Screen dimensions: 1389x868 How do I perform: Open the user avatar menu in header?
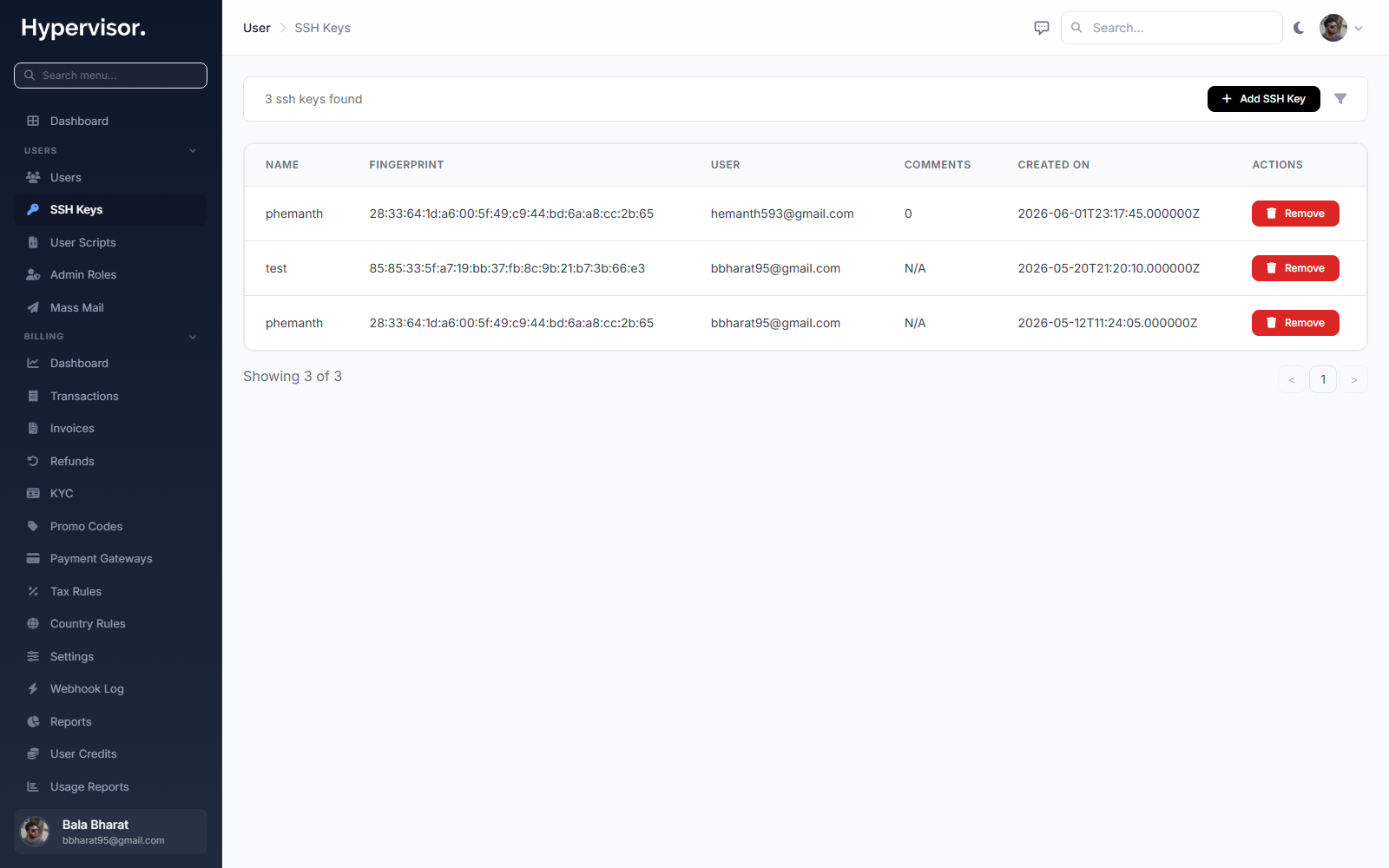click(x=1333, y=28)
